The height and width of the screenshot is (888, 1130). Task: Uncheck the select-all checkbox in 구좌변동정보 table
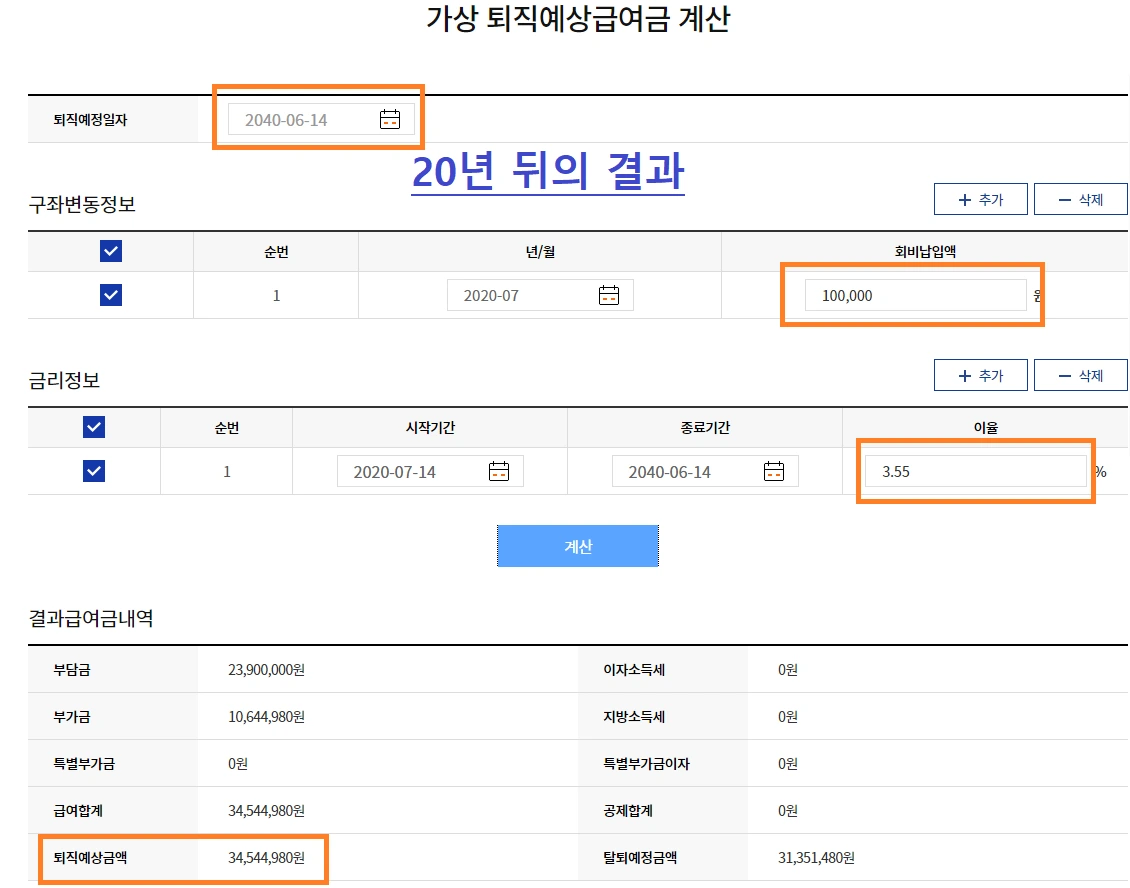coord(109,251)
